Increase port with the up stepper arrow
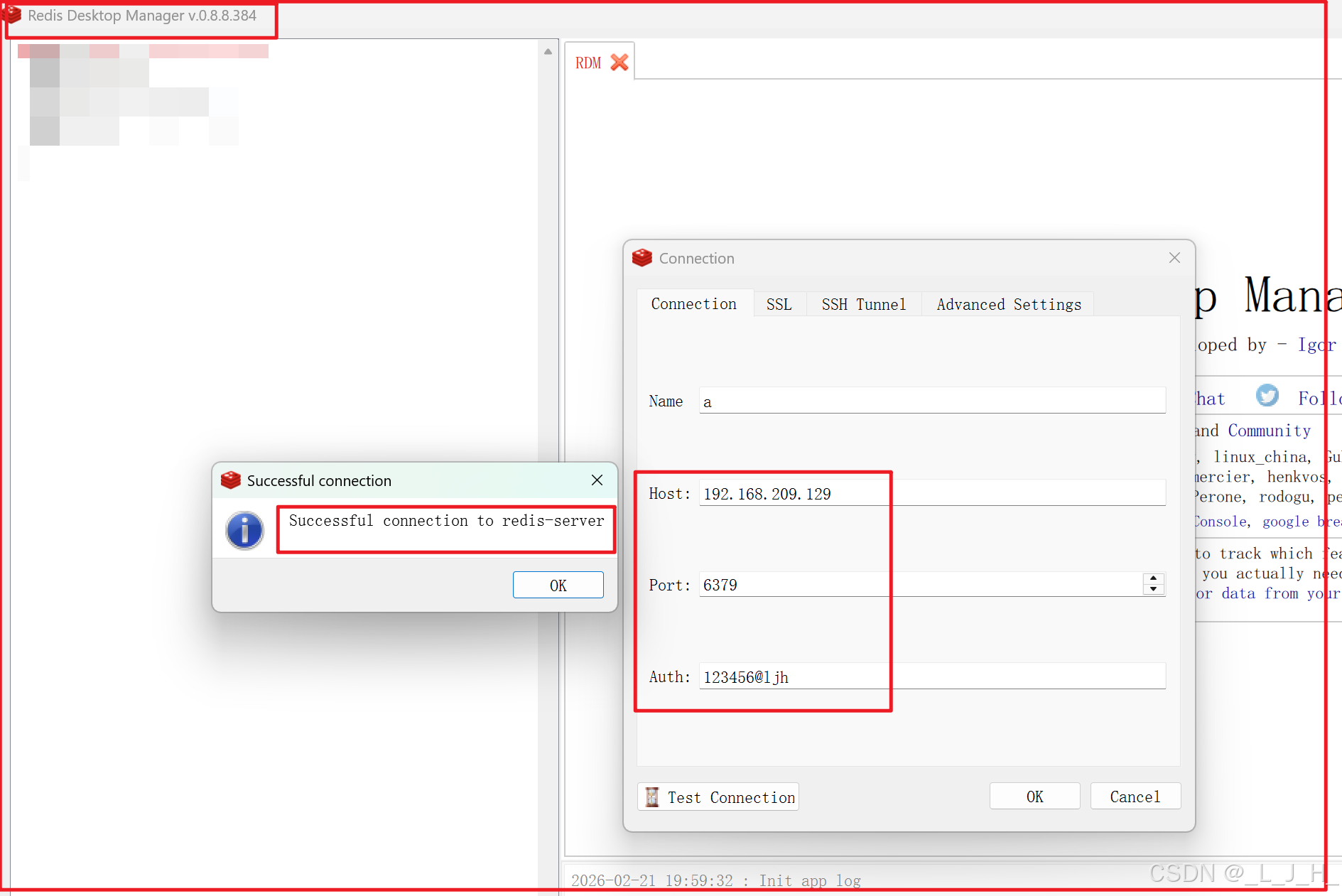 pos(1154,578)
